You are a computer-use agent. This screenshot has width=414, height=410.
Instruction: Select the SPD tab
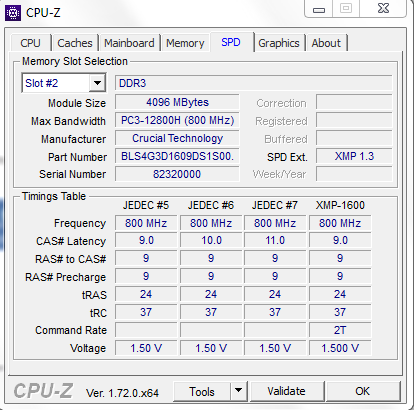point(231,42)
